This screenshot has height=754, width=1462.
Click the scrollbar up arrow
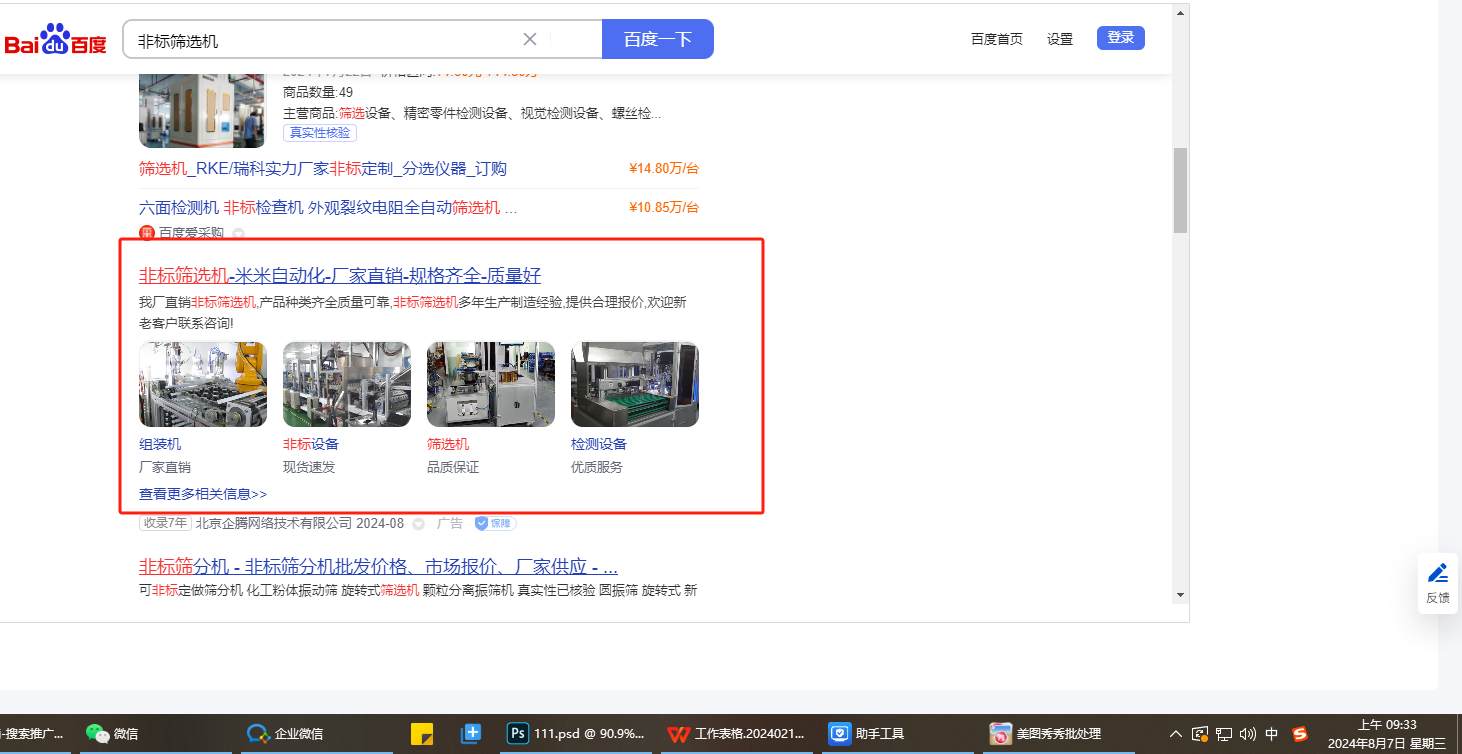[x=1180, y=13]
